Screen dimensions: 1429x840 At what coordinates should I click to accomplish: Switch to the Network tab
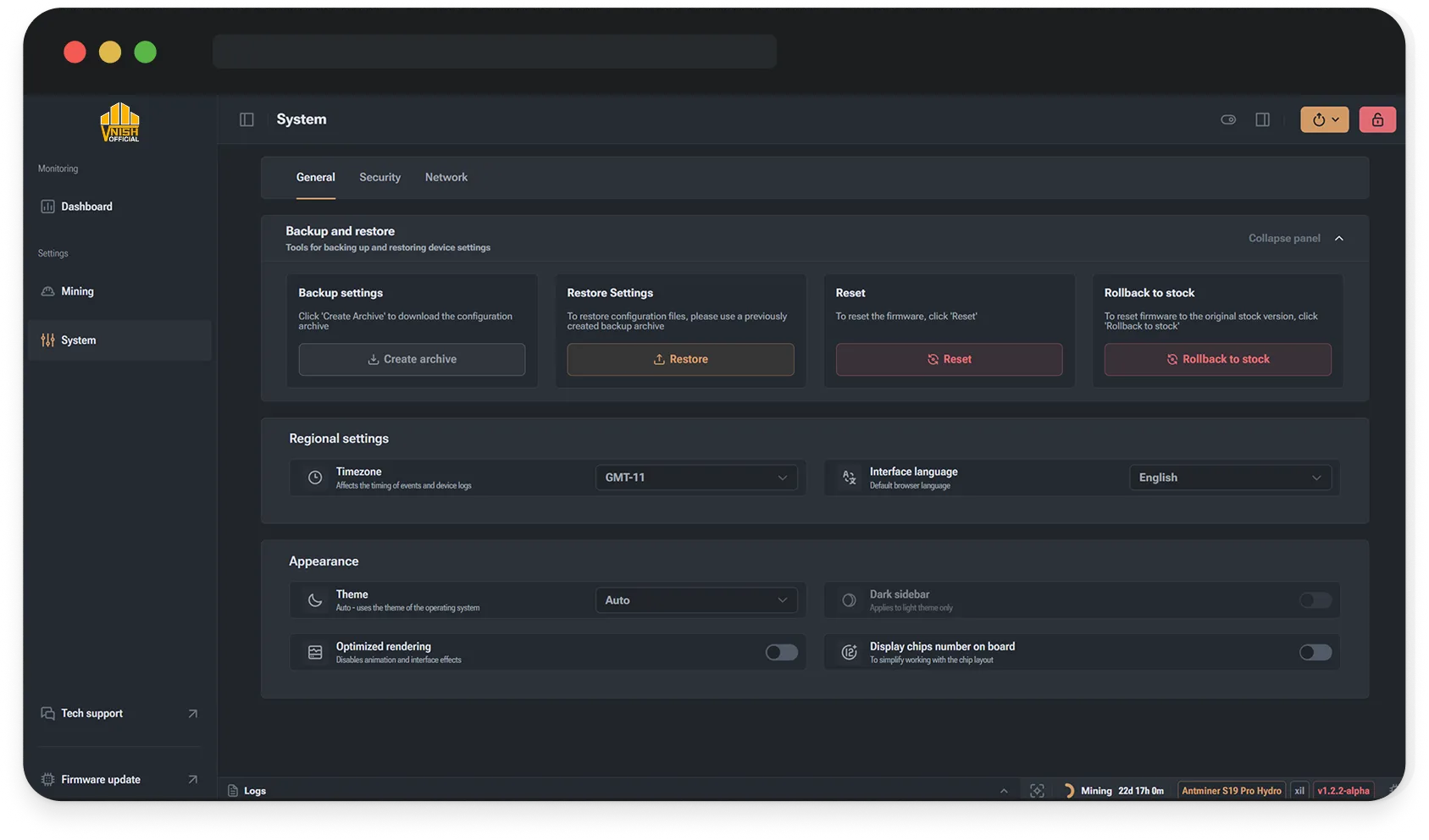pos(446,178)
